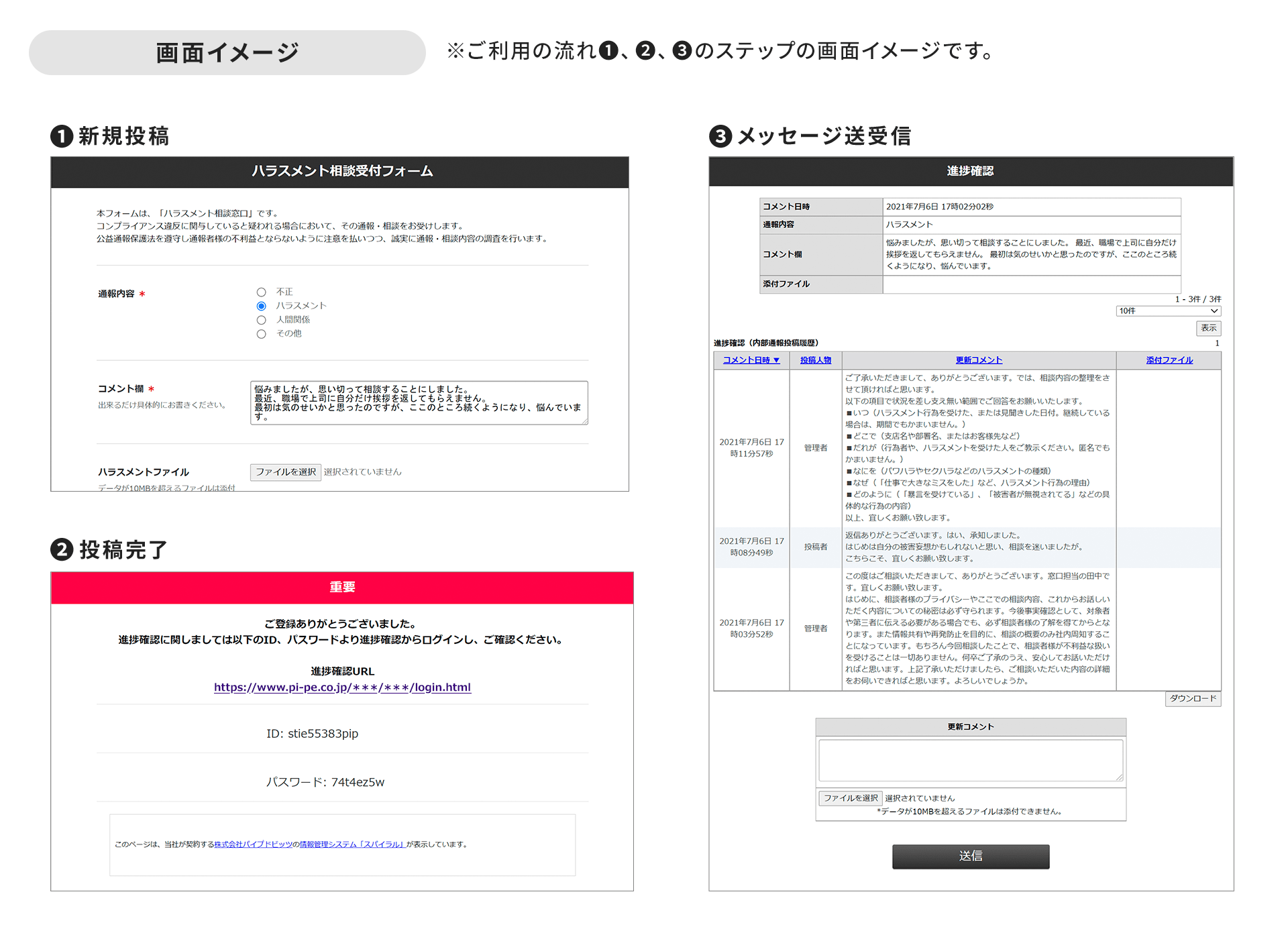Click the 投稿者 cell in the history table
1288x939 pixels.
816,547
